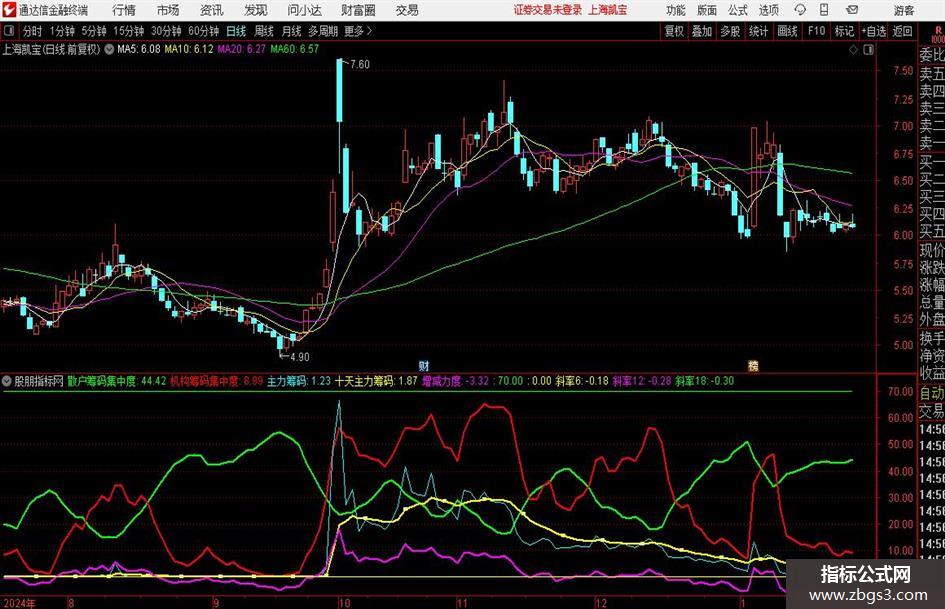
Task: Open the 版面 menu
Action: pyautogui.click(x=707, y=10)
